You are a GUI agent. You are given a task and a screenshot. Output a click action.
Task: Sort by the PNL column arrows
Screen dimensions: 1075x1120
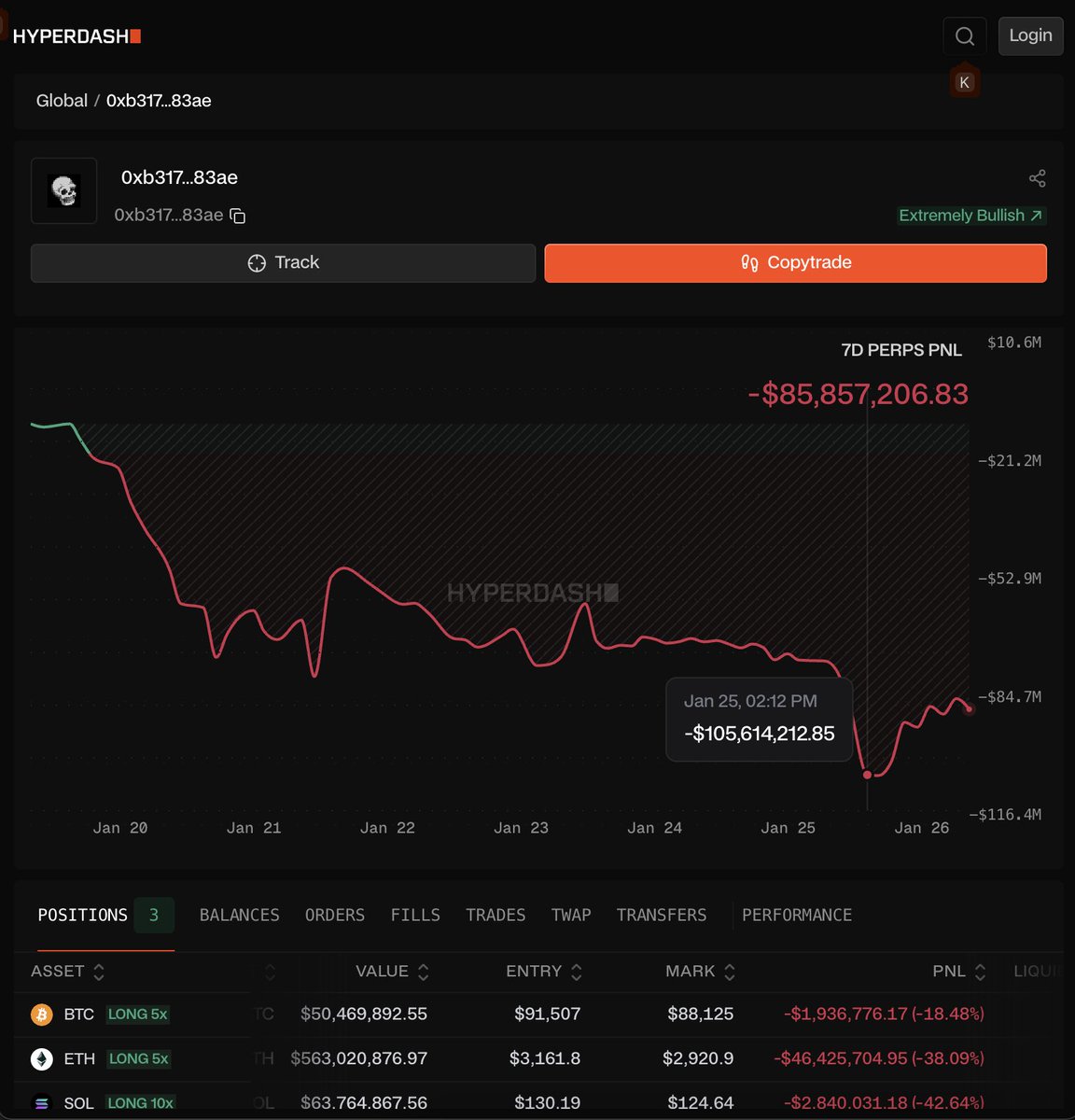[x=980, y=972]
